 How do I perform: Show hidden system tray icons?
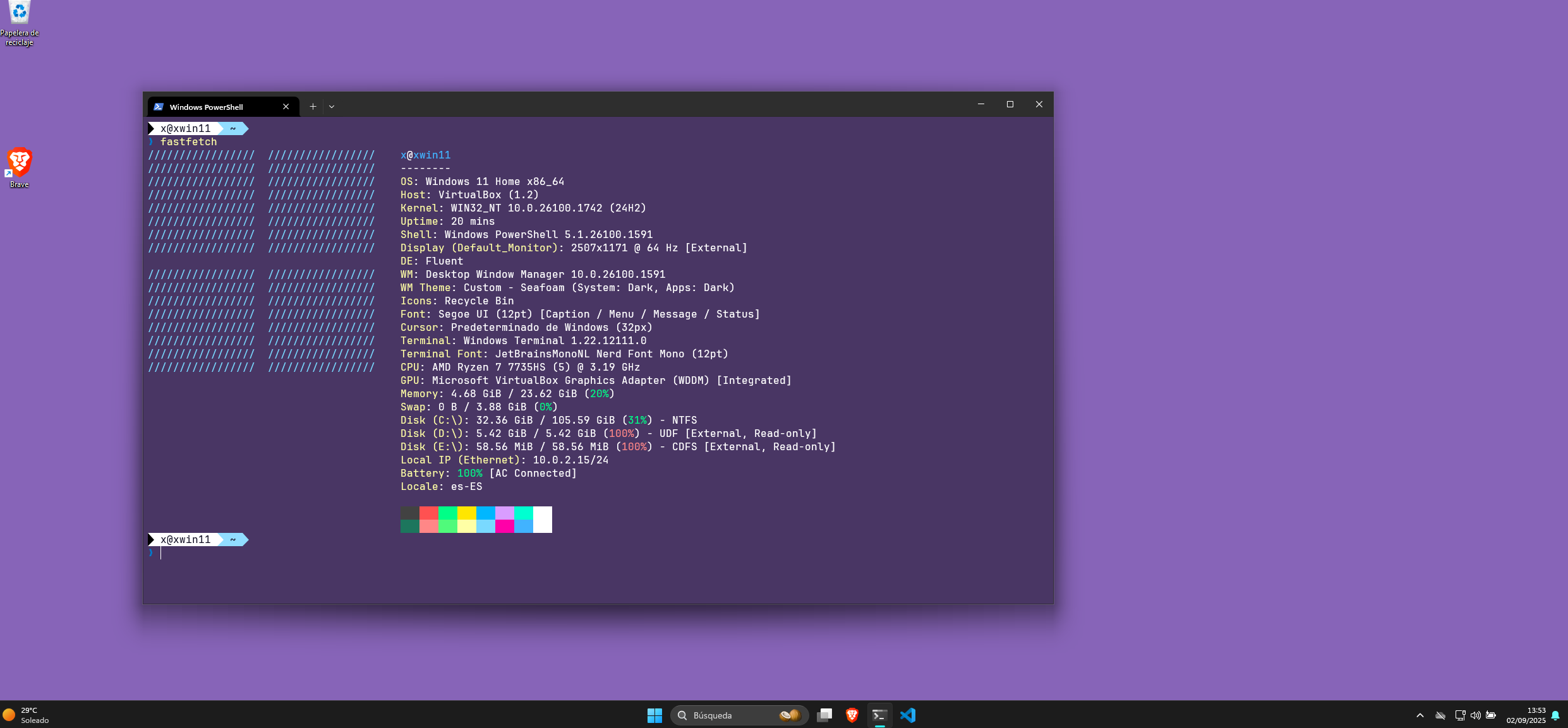(1420, 715)
